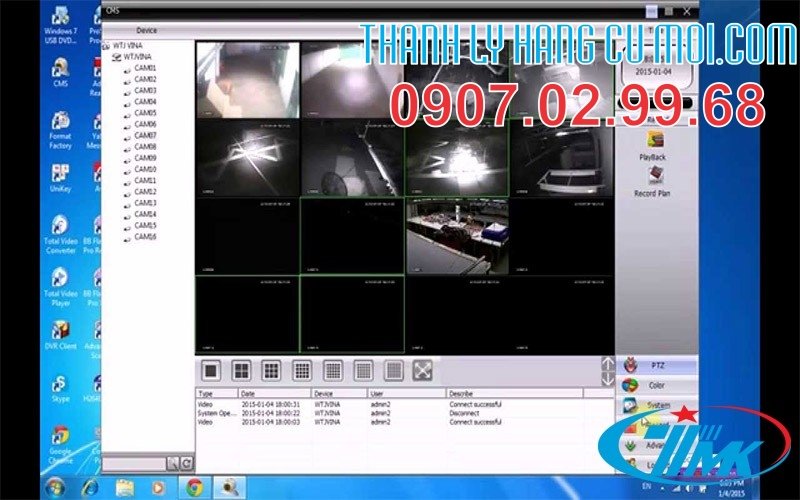Select CAM07 in device tree
The width and height of the screenshot is (800, 500).
145,135
